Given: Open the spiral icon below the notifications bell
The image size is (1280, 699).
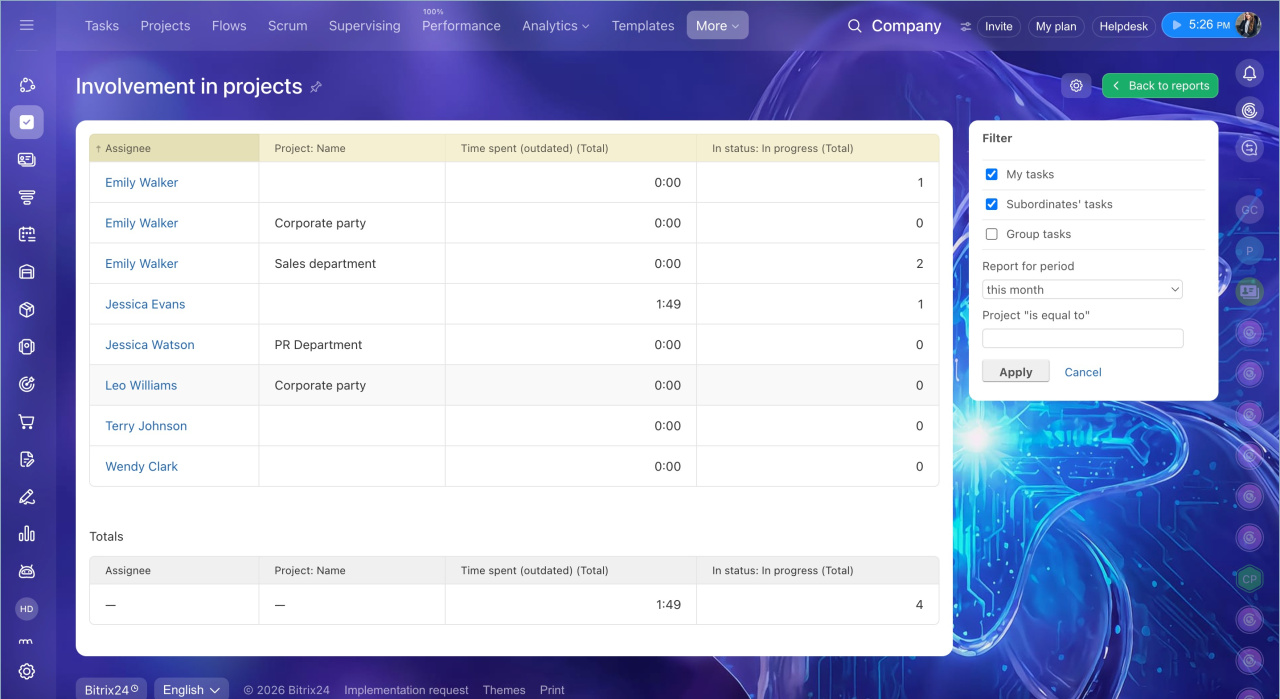Looking at the screenshot, I should [1249, 110].
